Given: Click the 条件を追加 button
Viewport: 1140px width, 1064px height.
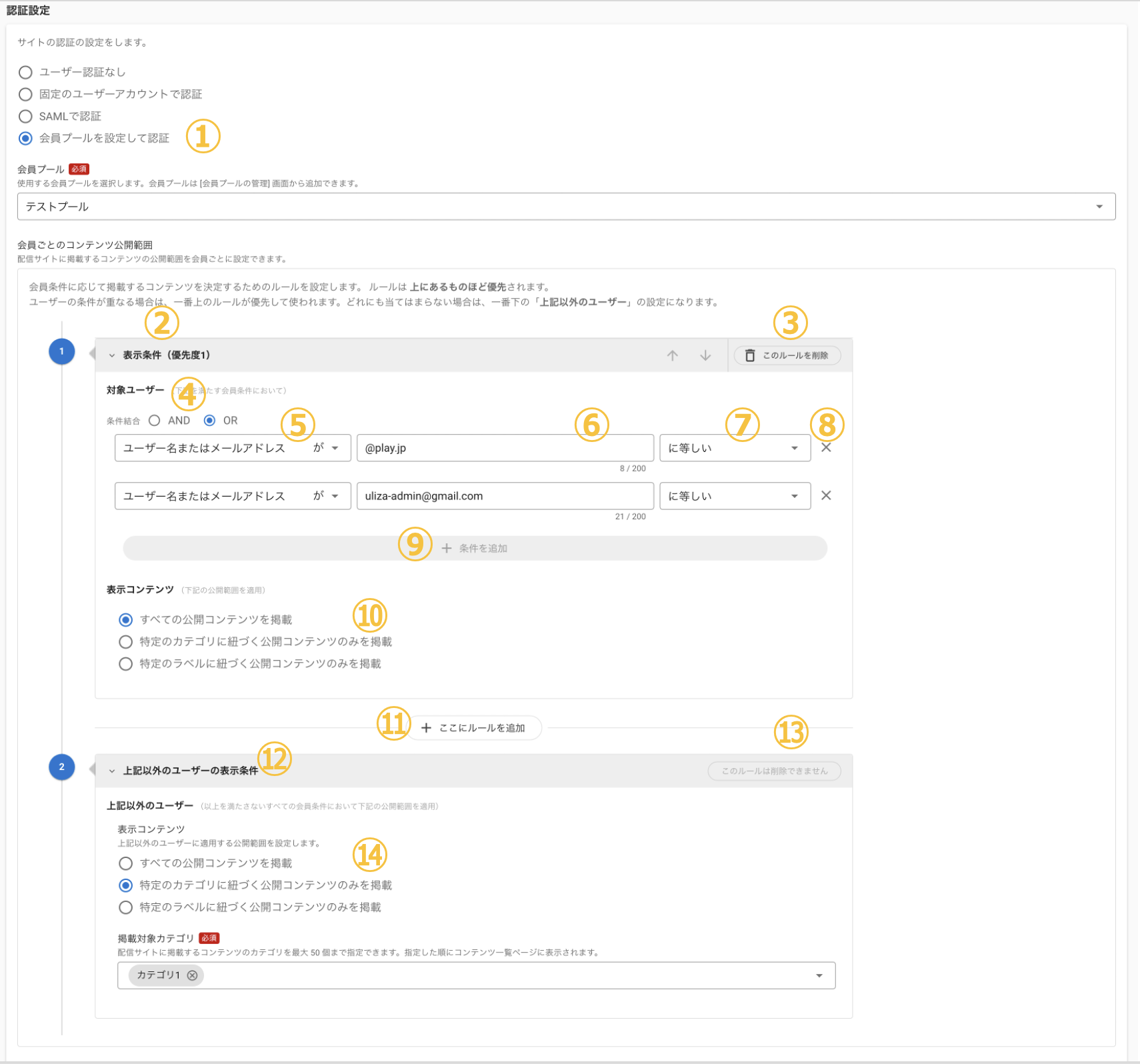Looking at the screenshot, I should (475, 548).
